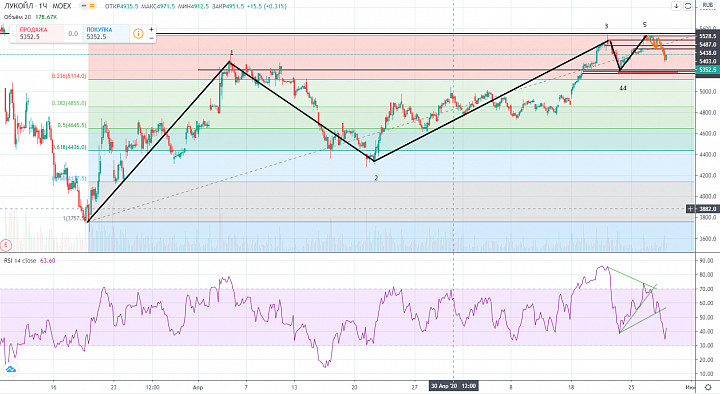Decrease order quantity with the minus stepper

[152, 38]
